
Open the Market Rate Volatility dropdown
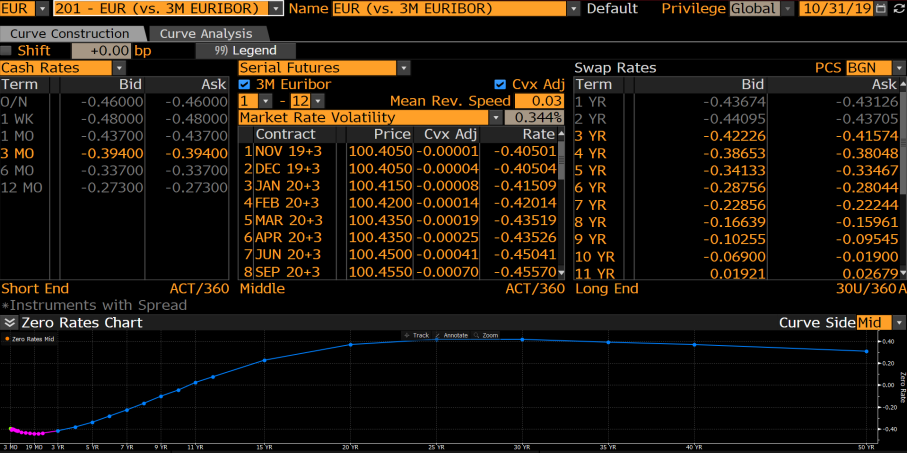pos(495,118)
